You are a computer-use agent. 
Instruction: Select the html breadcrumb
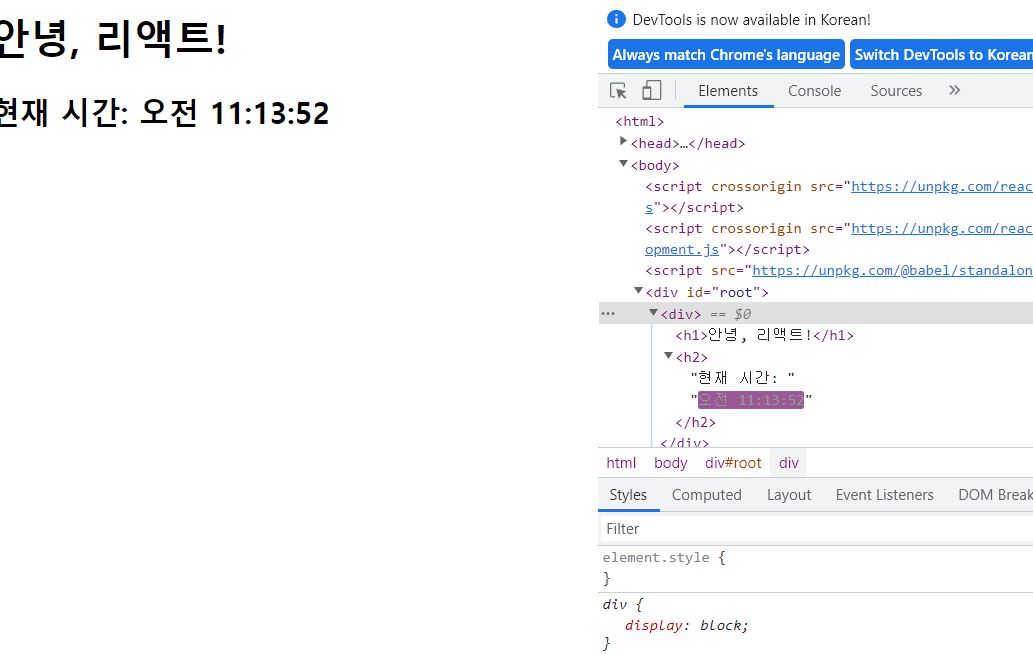click(621, 463)
